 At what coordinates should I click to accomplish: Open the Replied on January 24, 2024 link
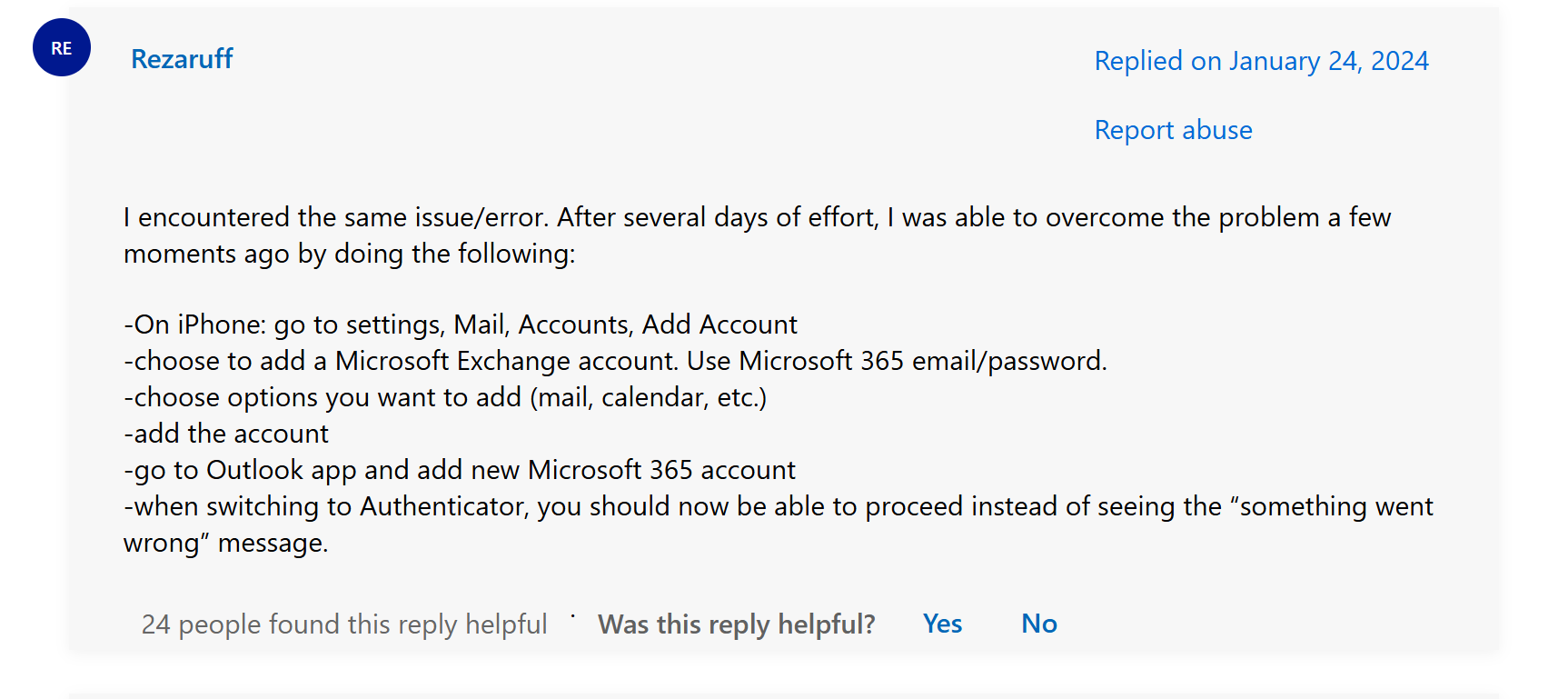(x=1261, y=61)
